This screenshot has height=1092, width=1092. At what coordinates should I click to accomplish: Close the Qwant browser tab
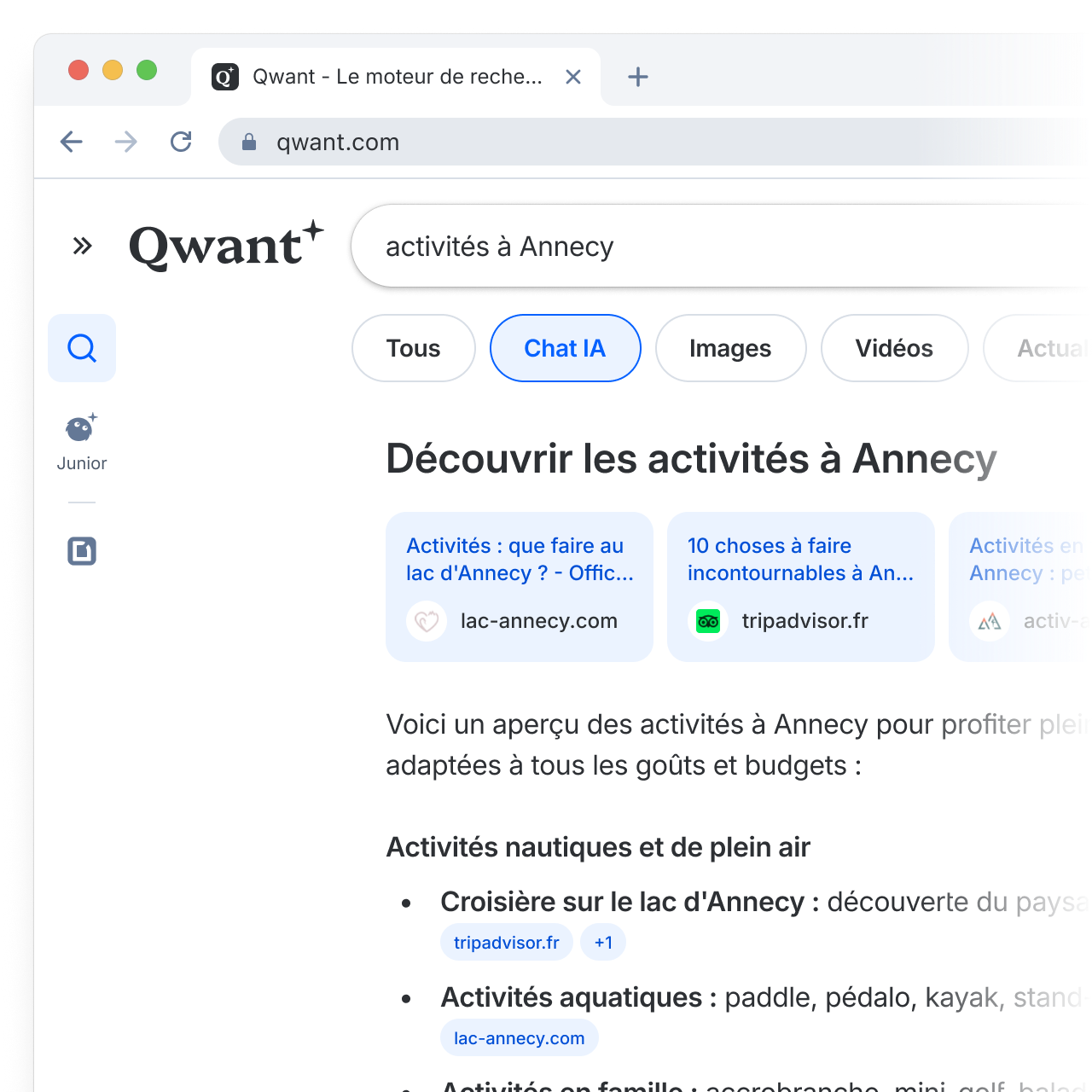[x=573, y=77]
